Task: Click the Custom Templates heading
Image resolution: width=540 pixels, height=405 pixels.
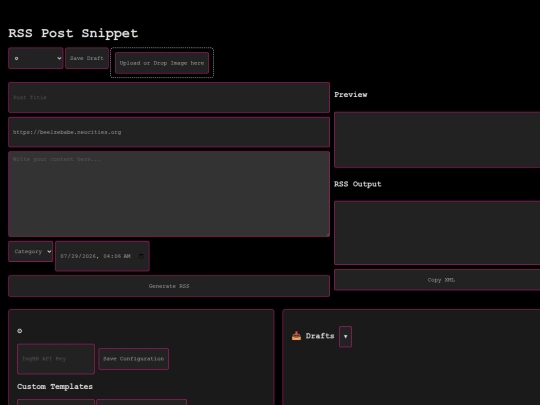Action: [55, 386]
